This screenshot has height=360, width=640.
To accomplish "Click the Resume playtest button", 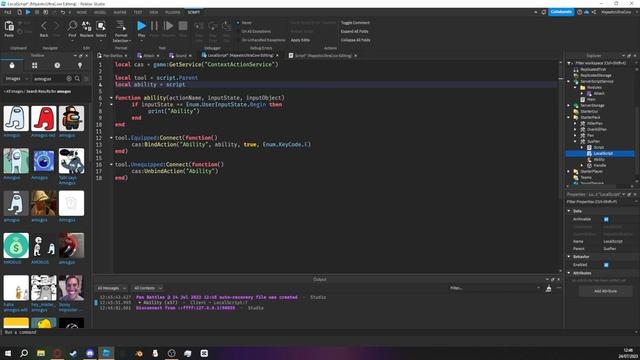I will point(168,26).
